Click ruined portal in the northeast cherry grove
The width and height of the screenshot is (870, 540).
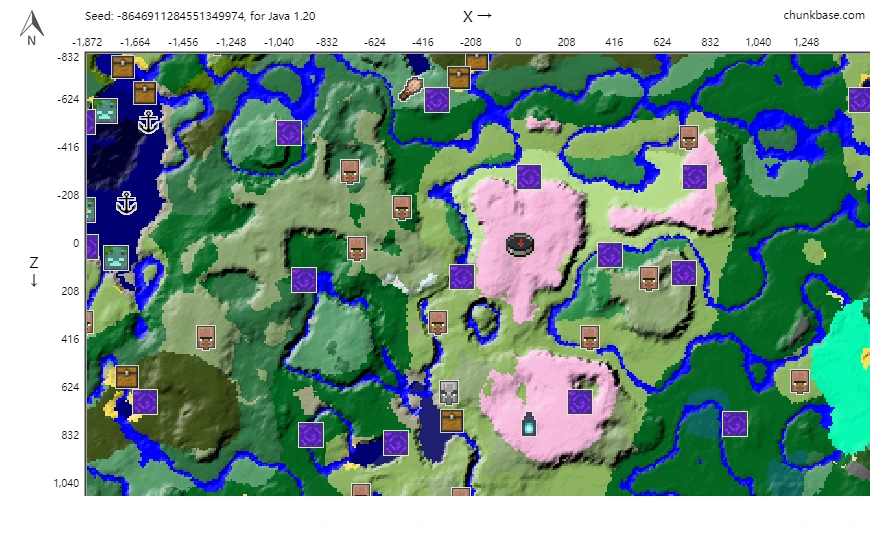point(695,177)
